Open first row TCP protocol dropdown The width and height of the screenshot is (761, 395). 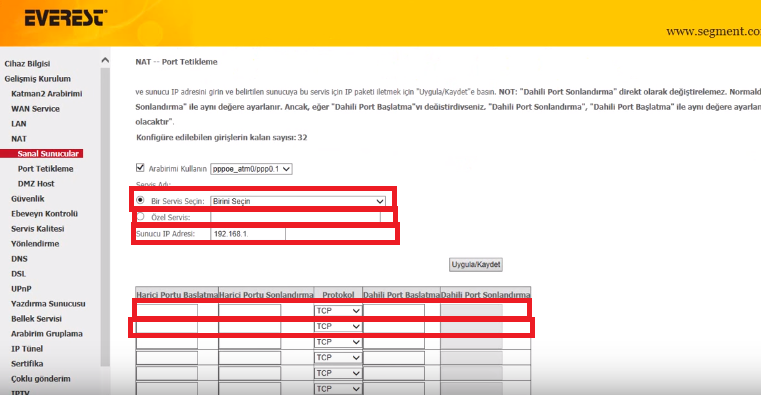point(338,311)
